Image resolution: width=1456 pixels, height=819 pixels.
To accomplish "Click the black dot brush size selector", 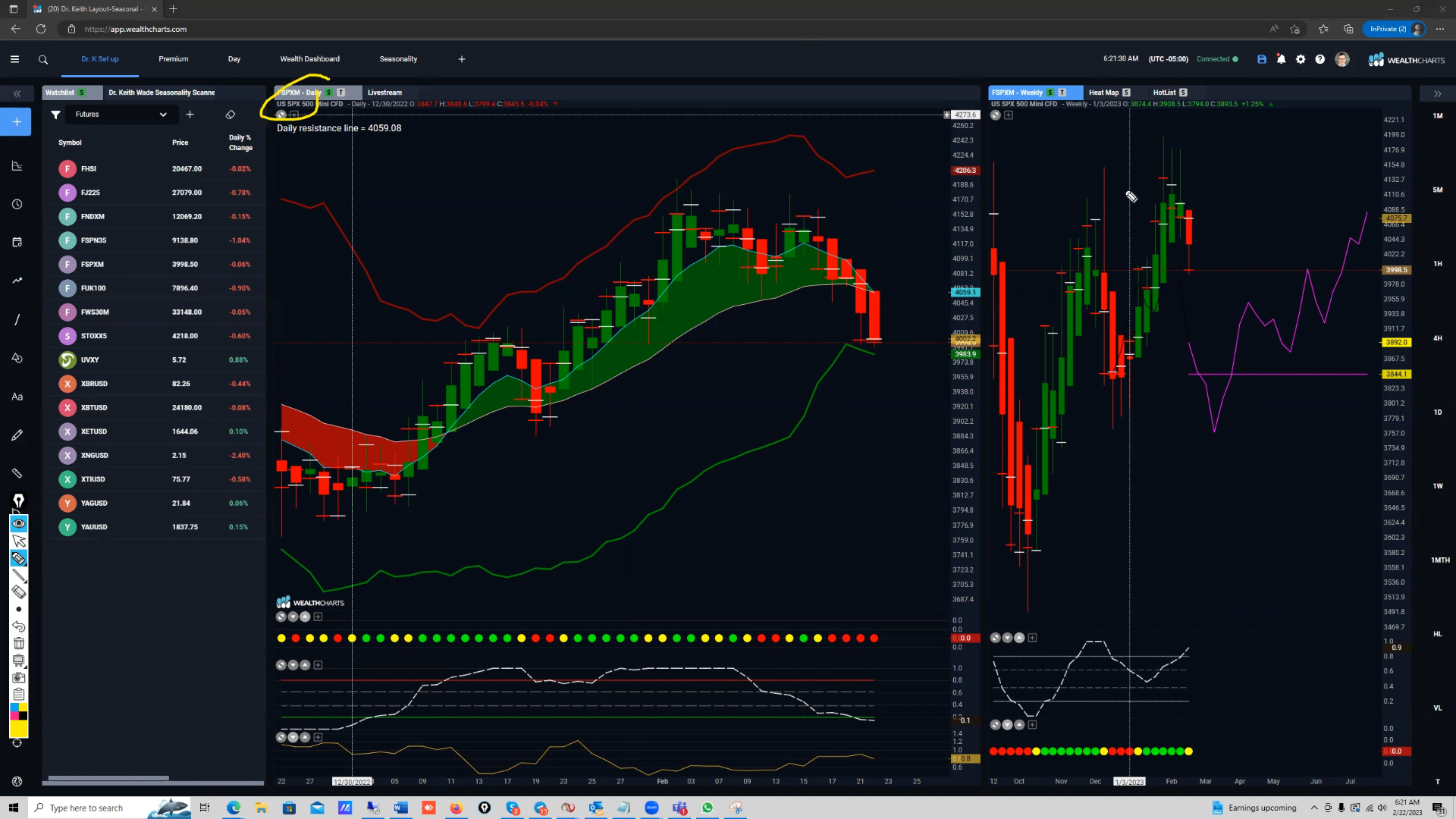I will tap(19, 610).
